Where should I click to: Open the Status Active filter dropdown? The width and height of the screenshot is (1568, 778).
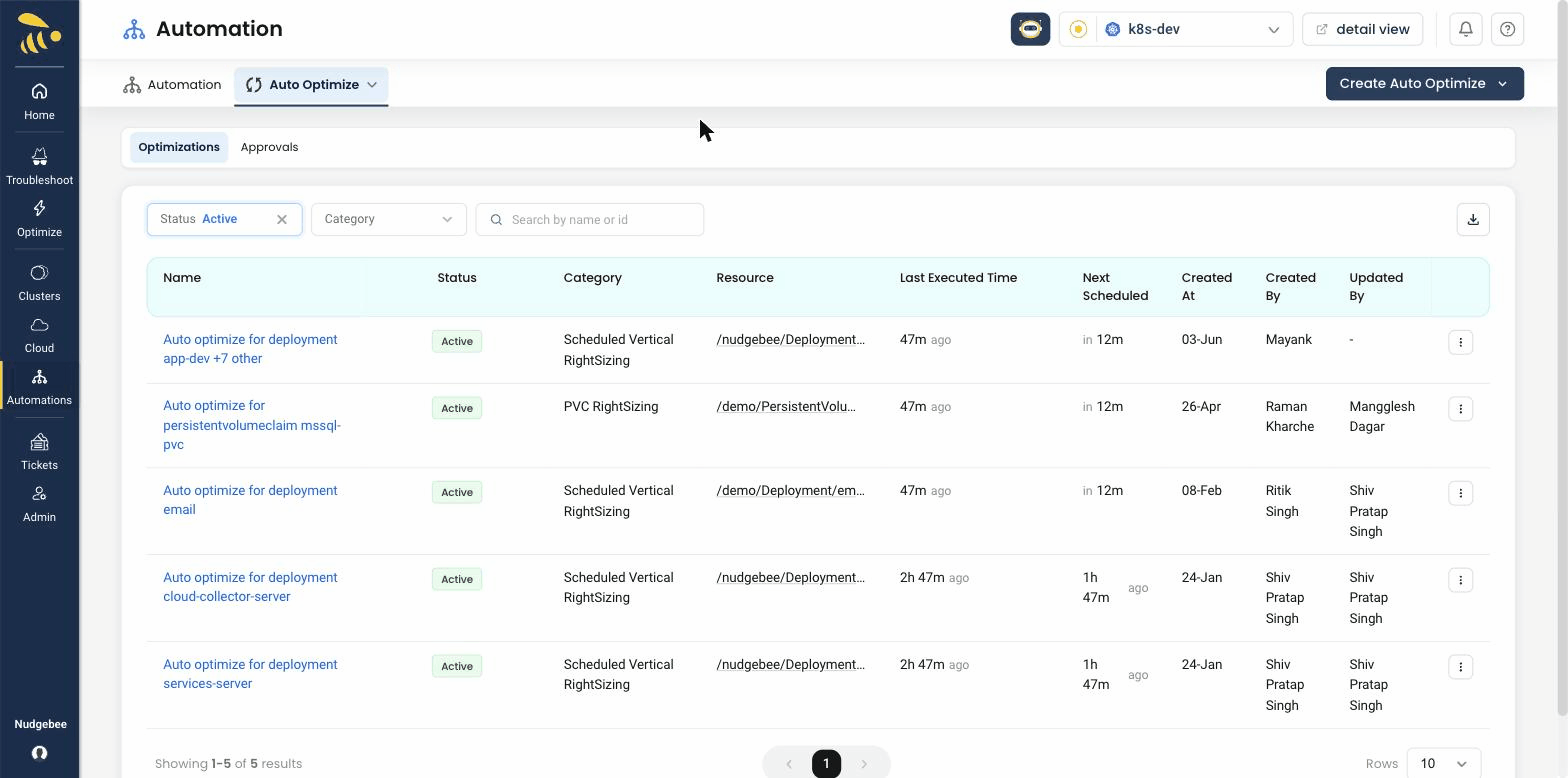pyautogui.click(x=224, y=219)
